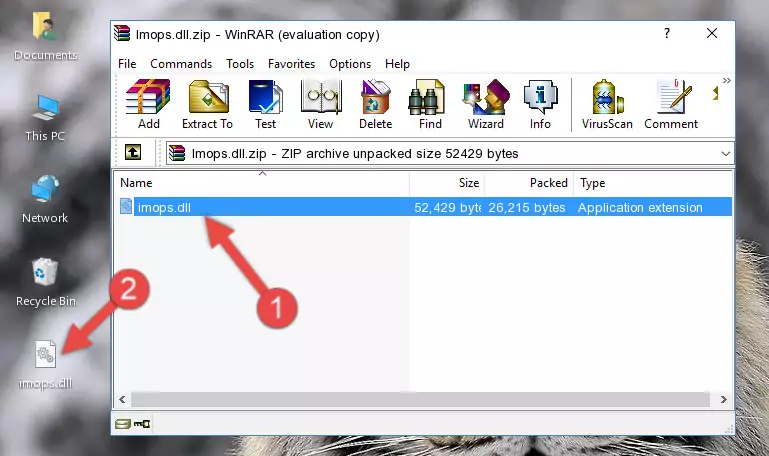The image size is (769, 456).
Task: Click the horizontal scrollbar right arrow
Action: [x=723, y=399]
